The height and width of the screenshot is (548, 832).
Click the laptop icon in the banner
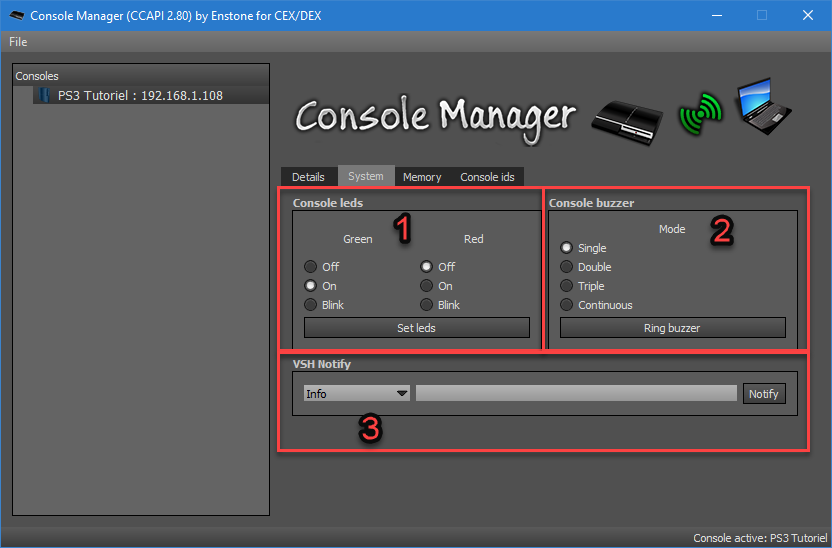[763, 106]
